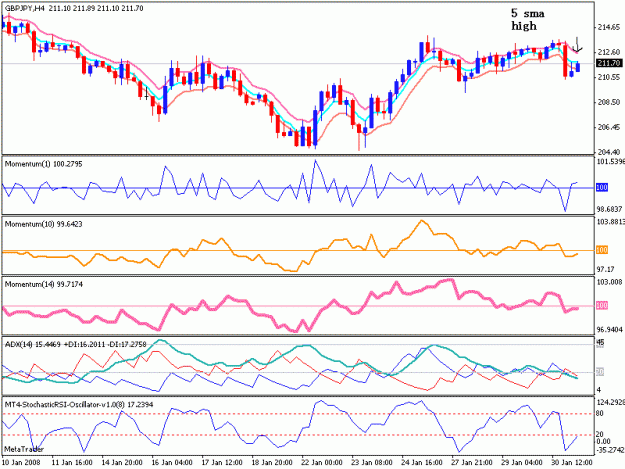The image size is (625, 469).
Task: Click the 210.55 price axis label
Action: pyautogui.click(x=609, y=77)
